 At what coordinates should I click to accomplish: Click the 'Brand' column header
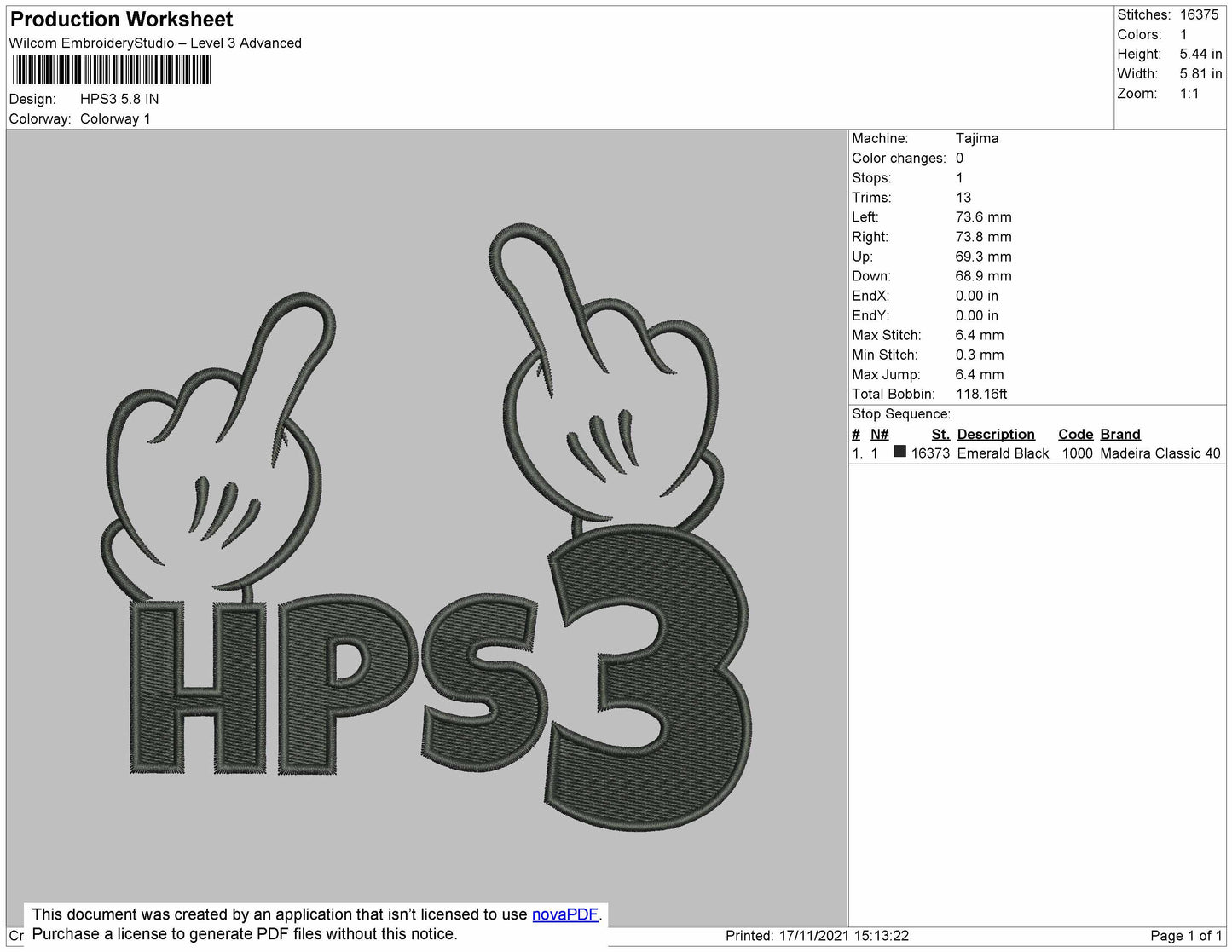1120,434
